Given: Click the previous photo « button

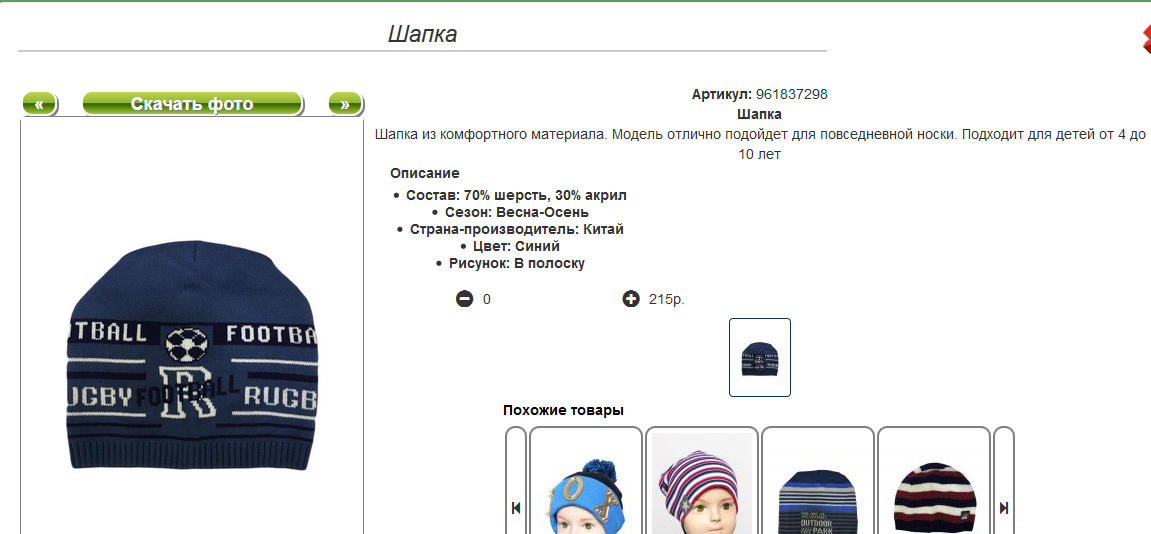Looking at the screenshot, I should [x=40, y=104].
